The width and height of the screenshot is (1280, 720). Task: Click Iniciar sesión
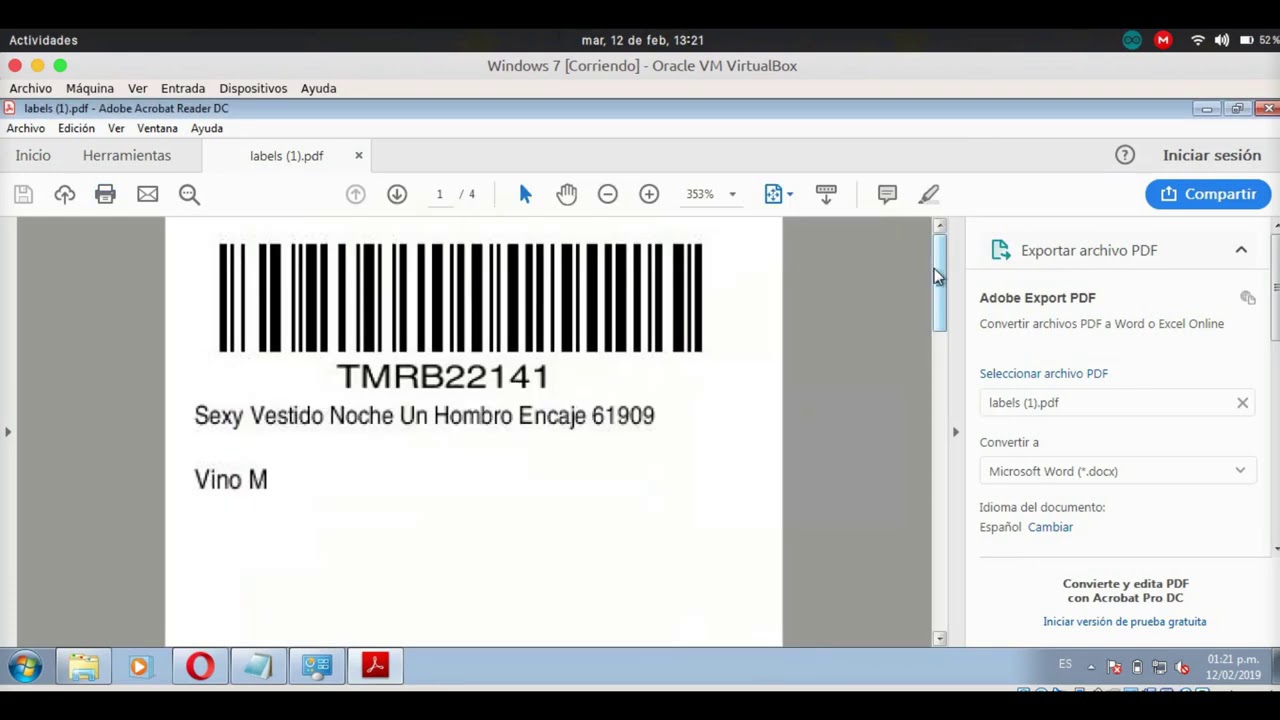pyautogui.click(x=1212, y=155)
